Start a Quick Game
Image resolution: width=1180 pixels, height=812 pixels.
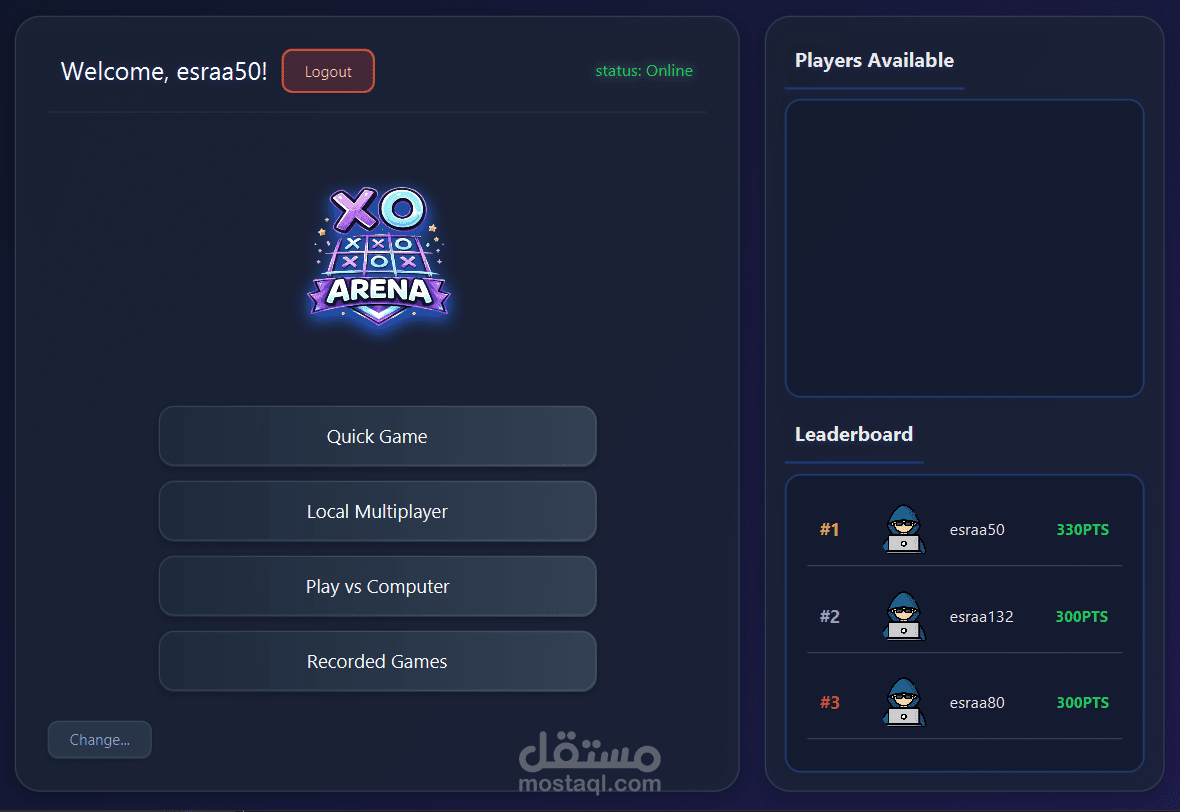(x=378, y=436)
